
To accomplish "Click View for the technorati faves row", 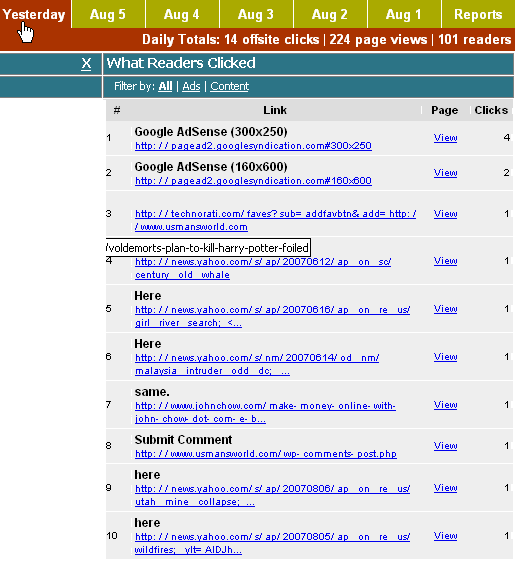I will click(445, 214).
